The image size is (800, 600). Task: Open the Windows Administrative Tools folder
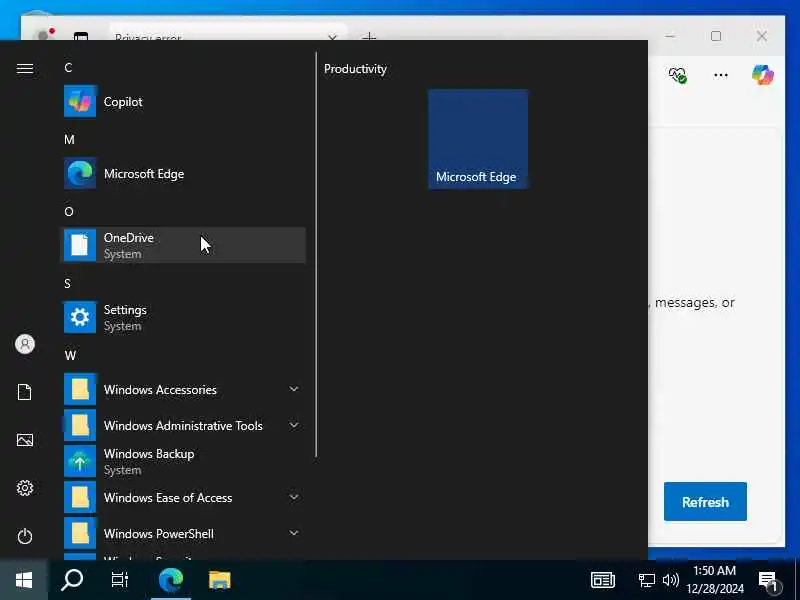click(184, 426)
